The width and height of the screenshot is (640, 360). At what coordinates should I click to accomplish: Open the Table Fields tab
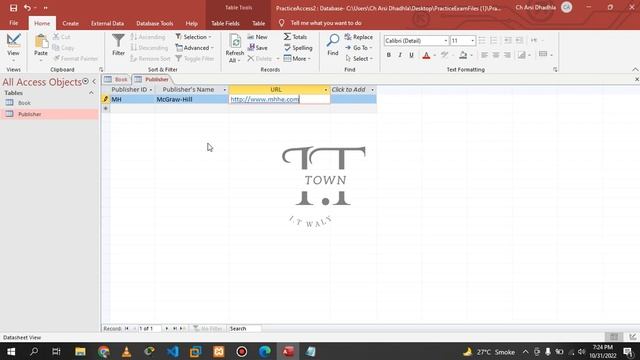(x=225, y=23)
